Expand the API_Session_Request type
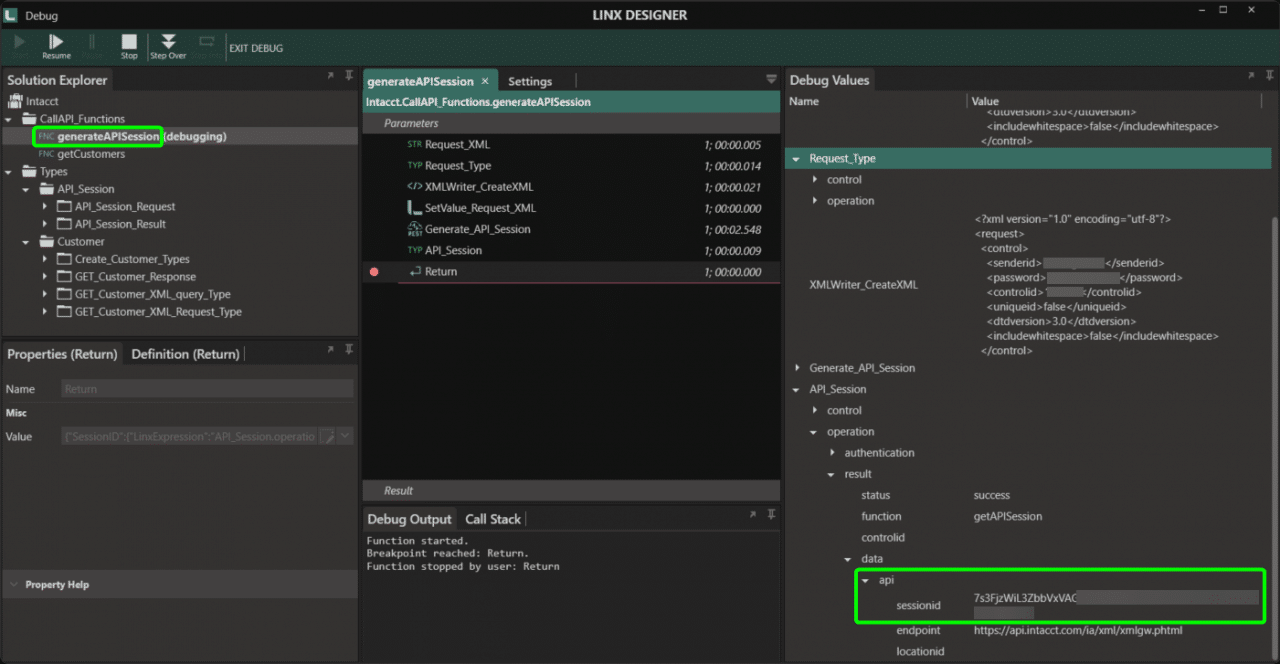 click(45, 207)
